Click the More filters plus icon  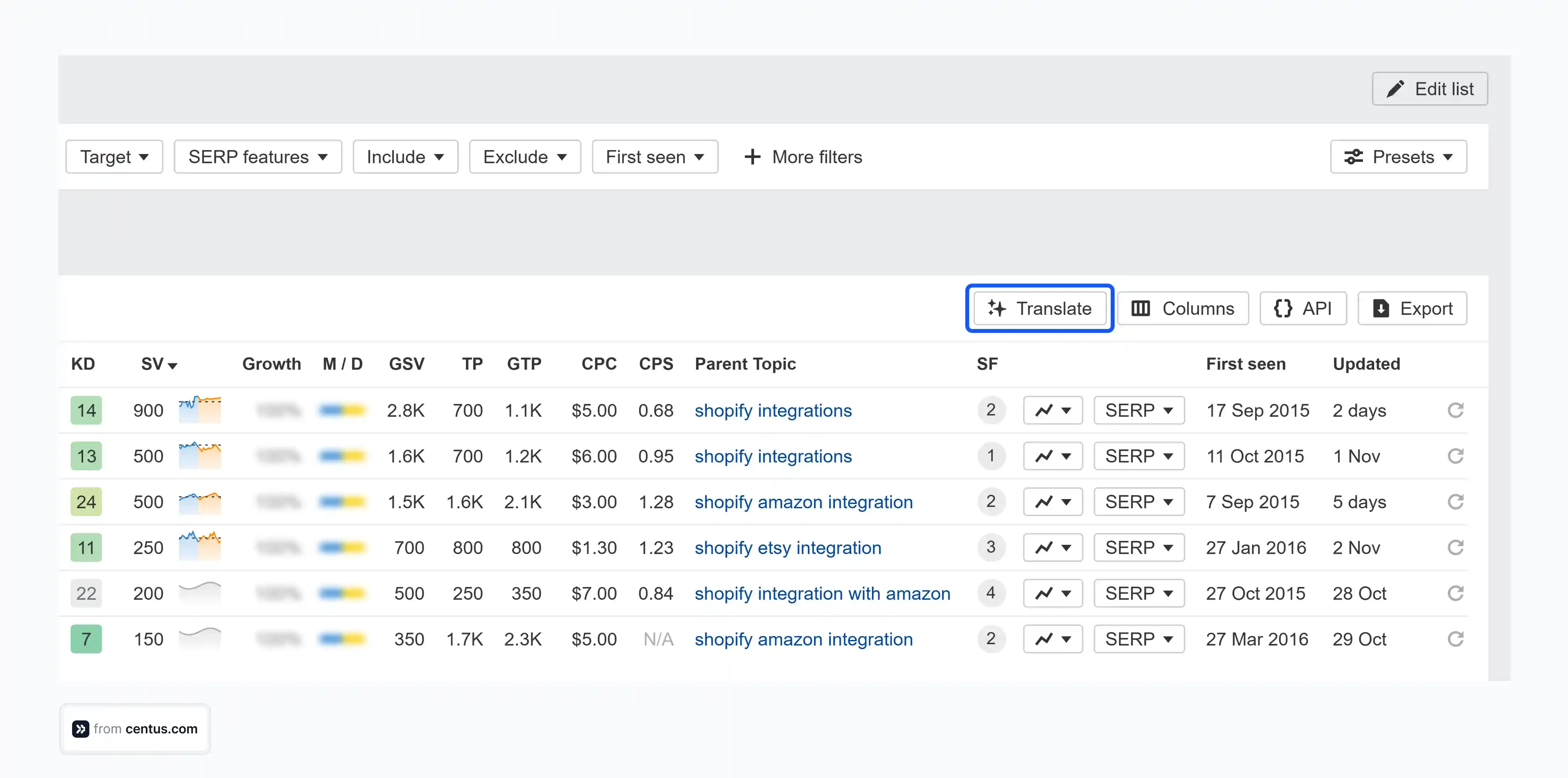click(x=752, y=157)
